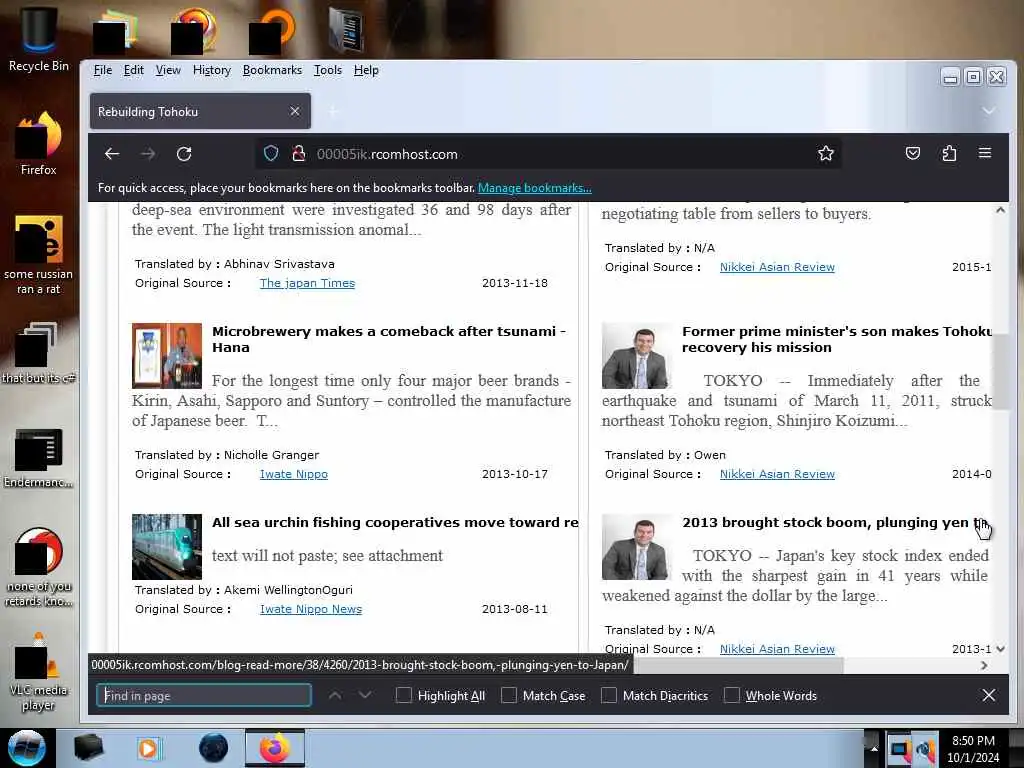Open the Iwate Nippo News source link

[311, 609]
